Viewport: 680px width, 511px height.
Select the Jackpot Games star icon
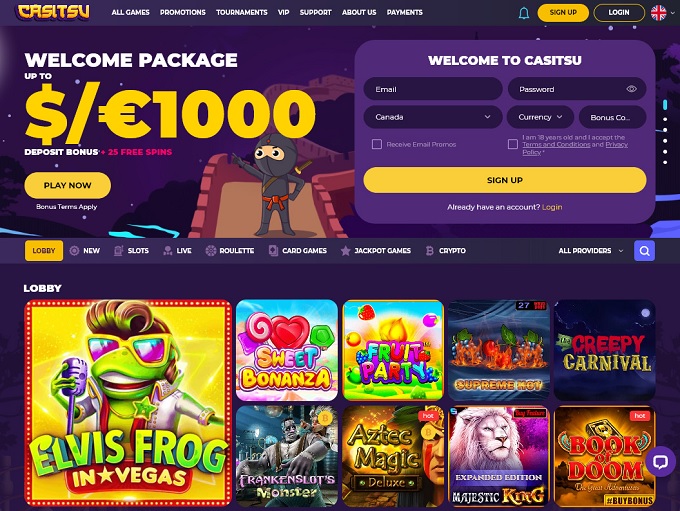tap(345, 250)
